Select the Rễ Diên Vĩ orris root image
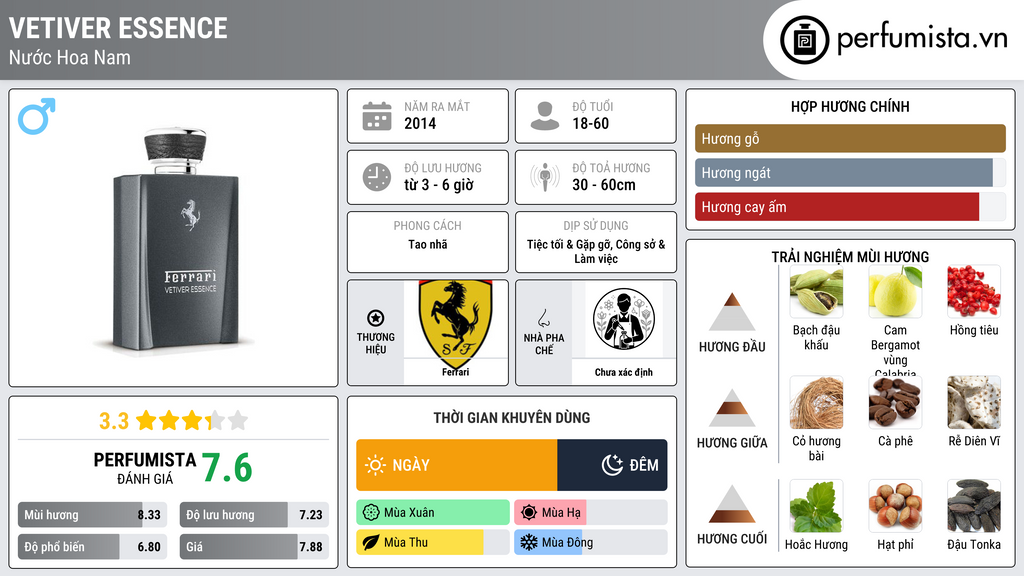This screenshot has height=576, width=1024. (974, 402)
